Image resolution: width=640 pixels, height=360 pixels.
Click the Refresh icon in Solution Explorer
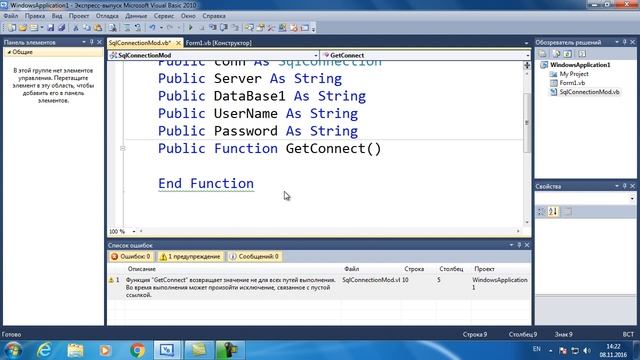[x=568, y=54]
